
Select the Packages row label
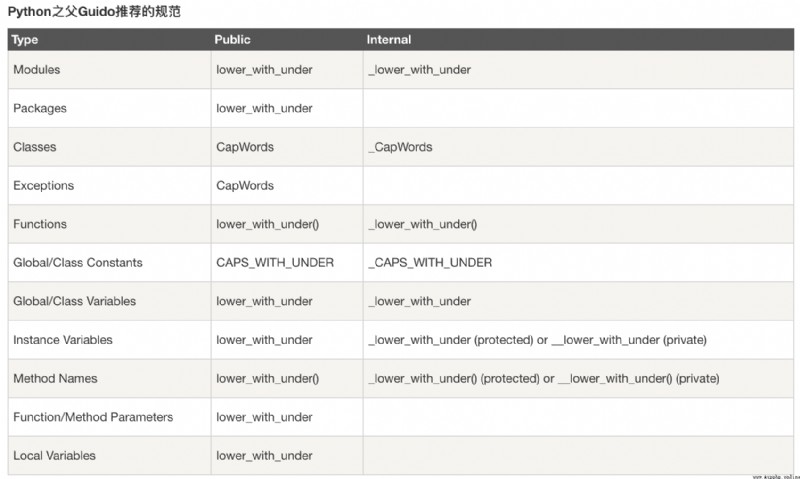[40, 108]
